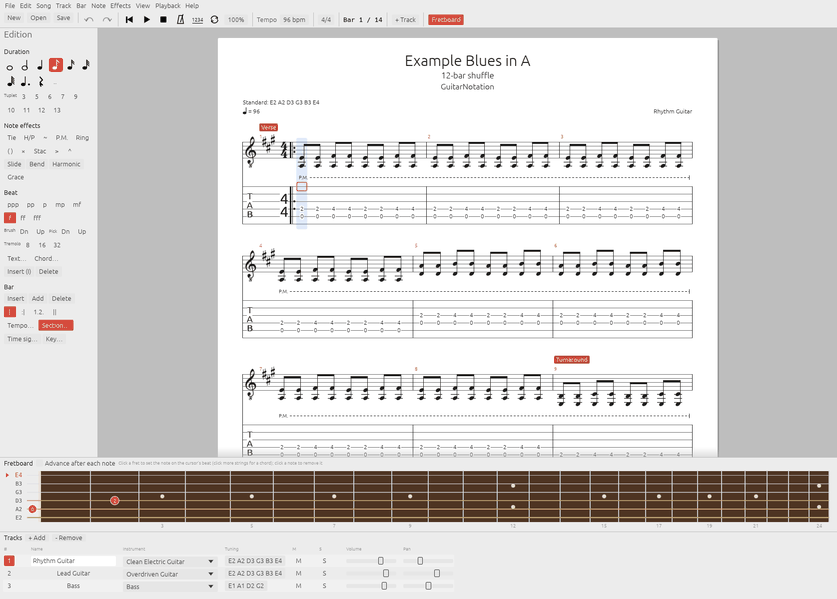Open Bass instrument dropdown
Image resolution: width=837 pixels, height=599 pixels.
(x=169, y=586)
